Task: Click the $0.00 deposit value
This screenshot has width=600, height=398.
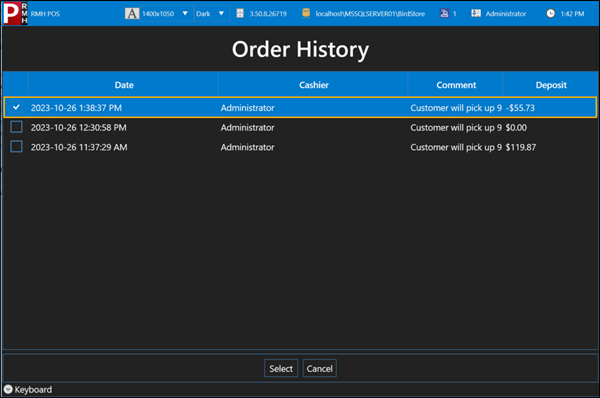Action: point(516,127)
